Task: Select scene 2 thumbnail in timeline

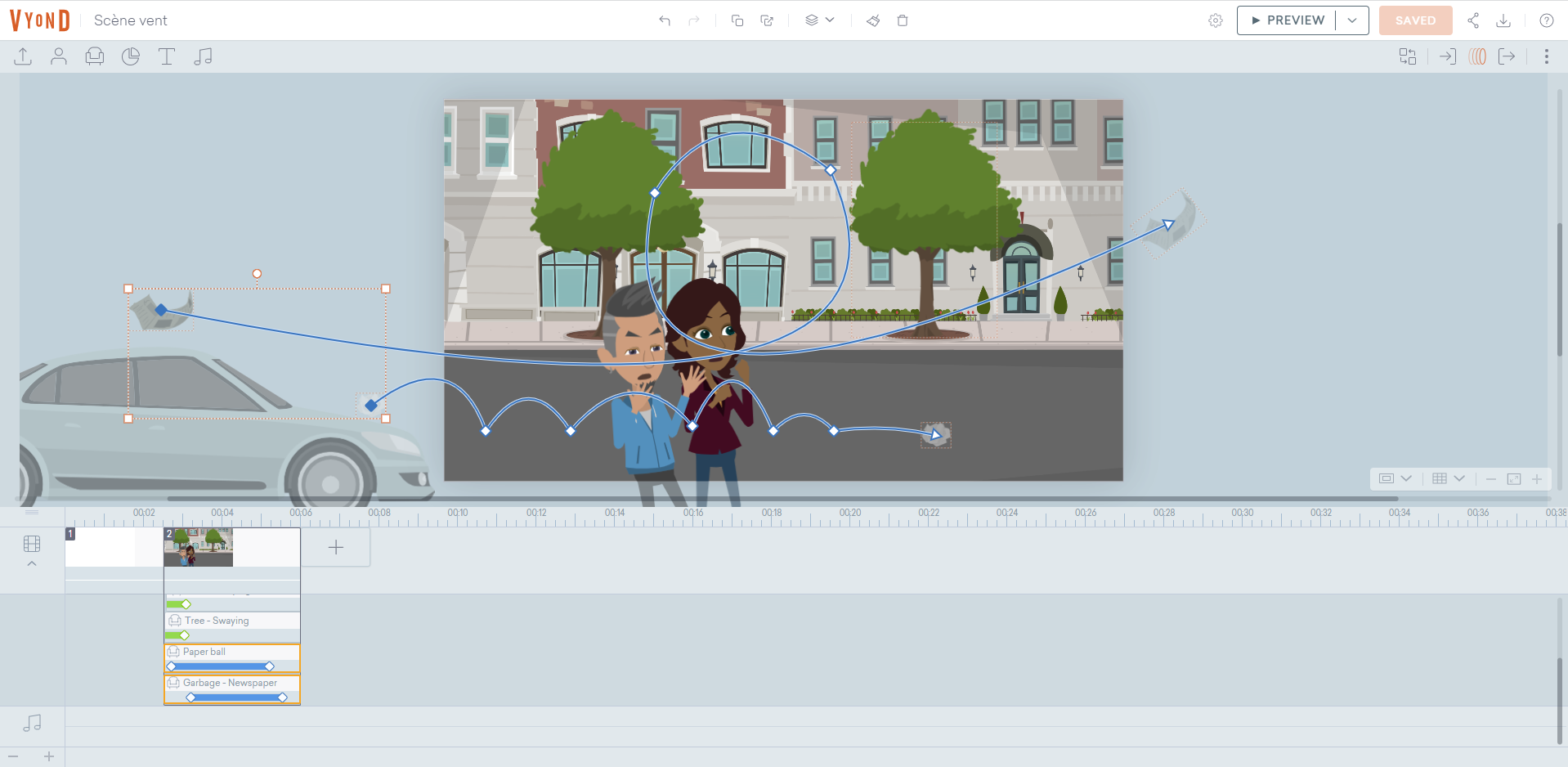Action: [x=199, y=547]
